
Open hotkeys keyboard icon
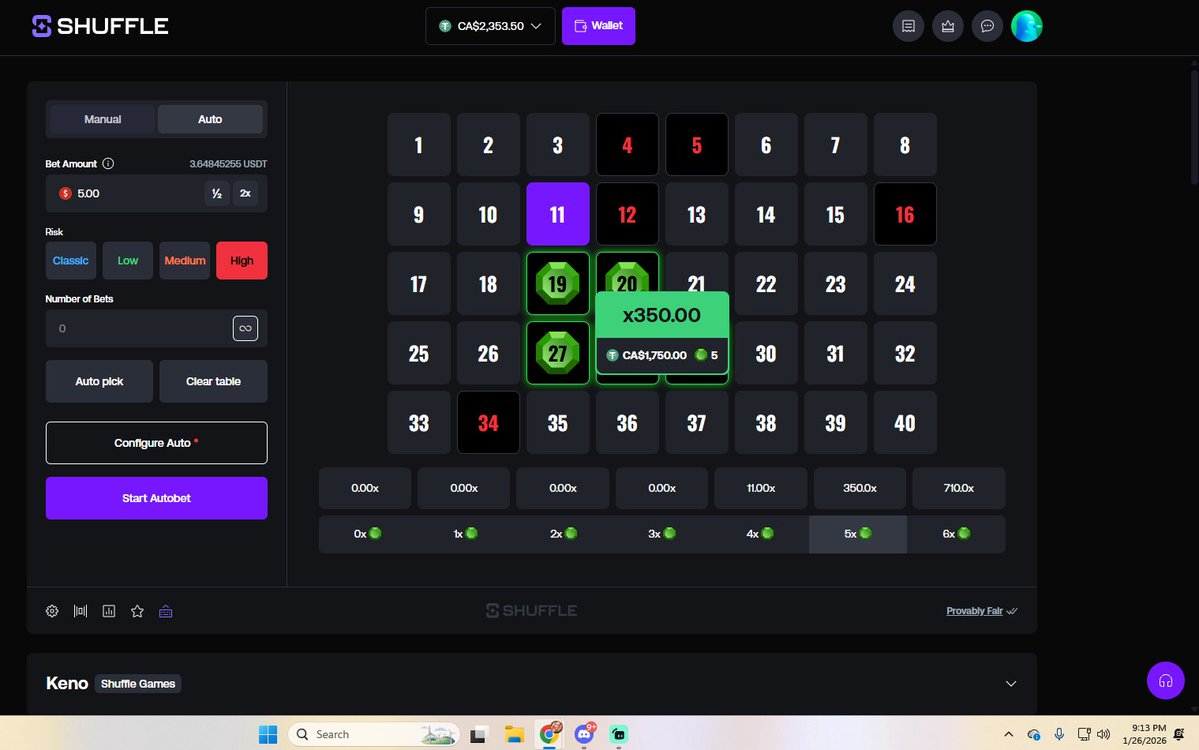[x=165, y=611]
